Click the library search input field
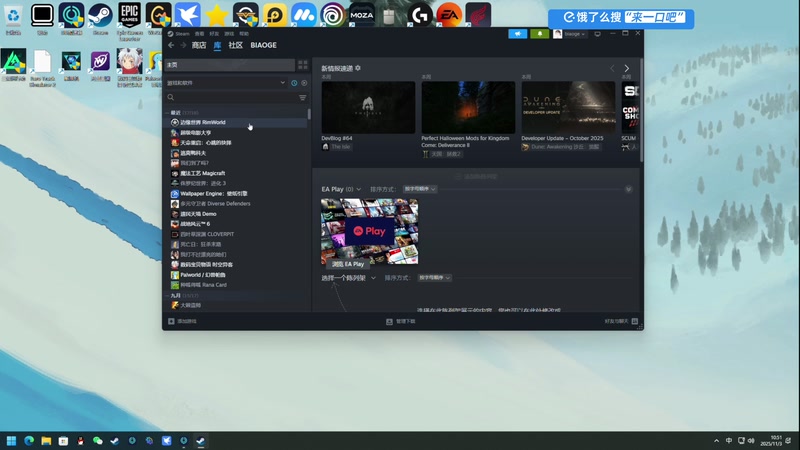The image size is (800, 450). (236, 97)
